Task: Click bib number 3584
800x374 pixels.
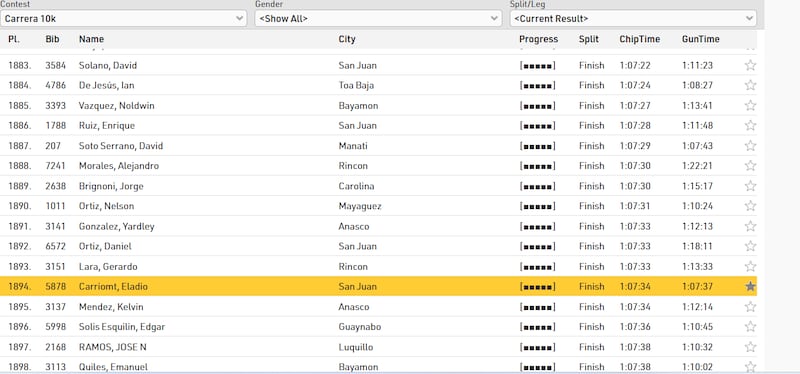Action: click(55, 65)
